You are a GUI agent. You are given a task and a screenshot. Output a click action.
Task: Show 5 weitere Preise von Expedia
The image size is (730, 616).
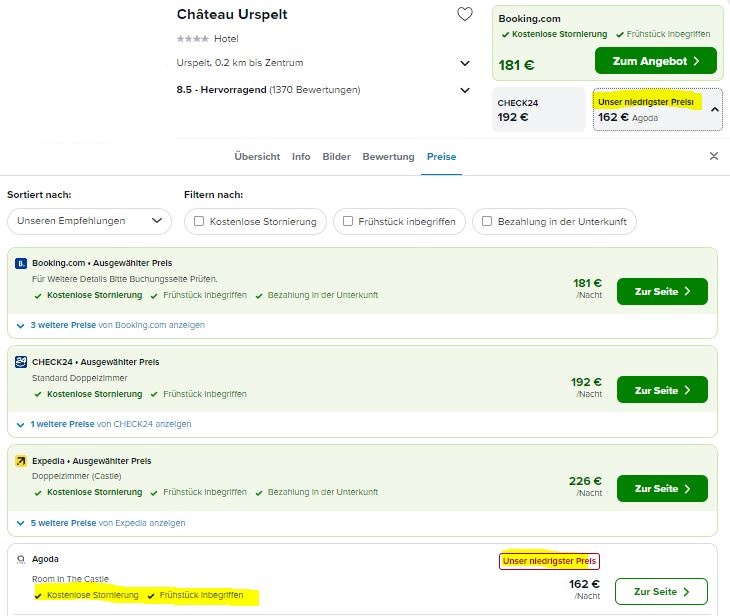coord(108,523)
